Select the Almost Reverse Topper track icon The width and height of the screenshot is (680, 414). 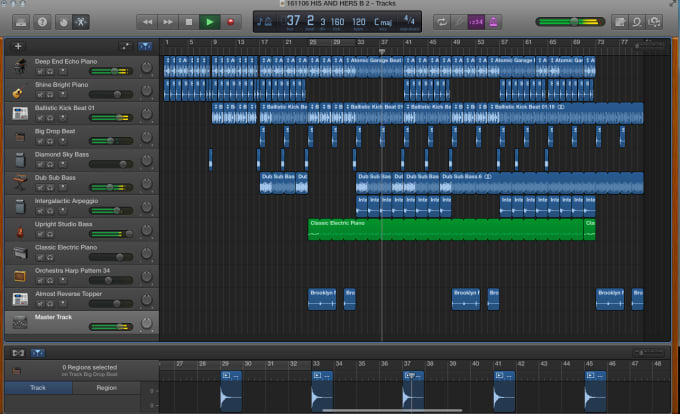[20, 299]
